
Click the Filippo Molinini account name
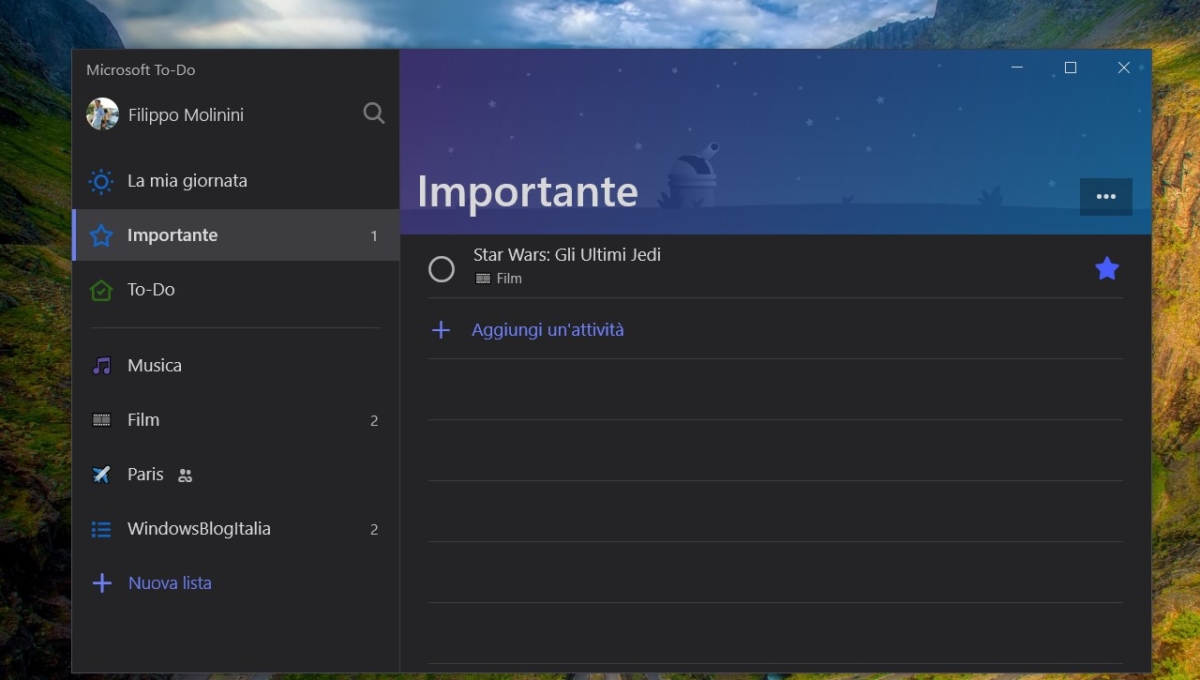point(186,115)
